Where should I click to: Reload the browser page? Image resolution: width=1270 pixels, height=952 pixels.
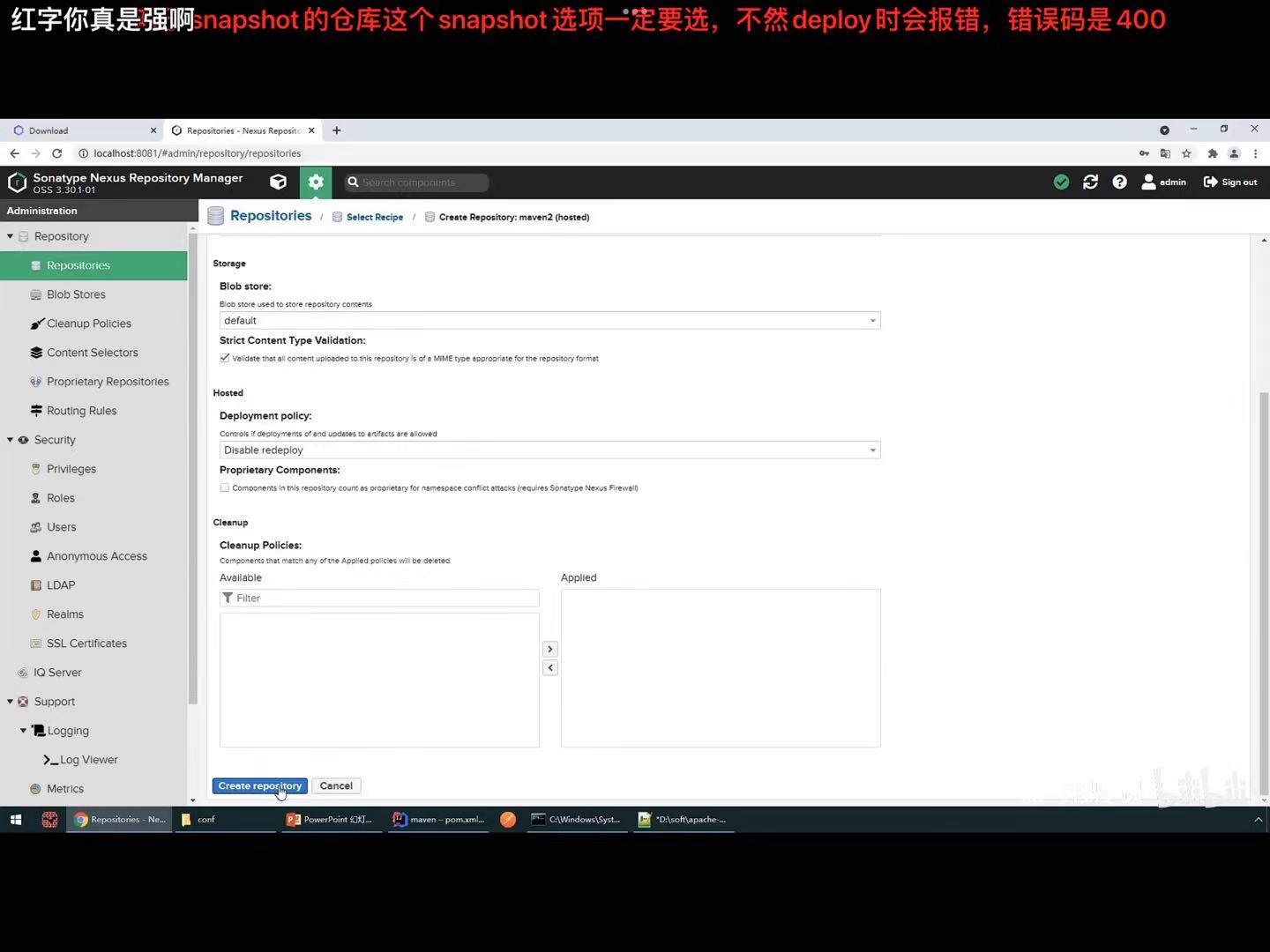pos(57,153)
